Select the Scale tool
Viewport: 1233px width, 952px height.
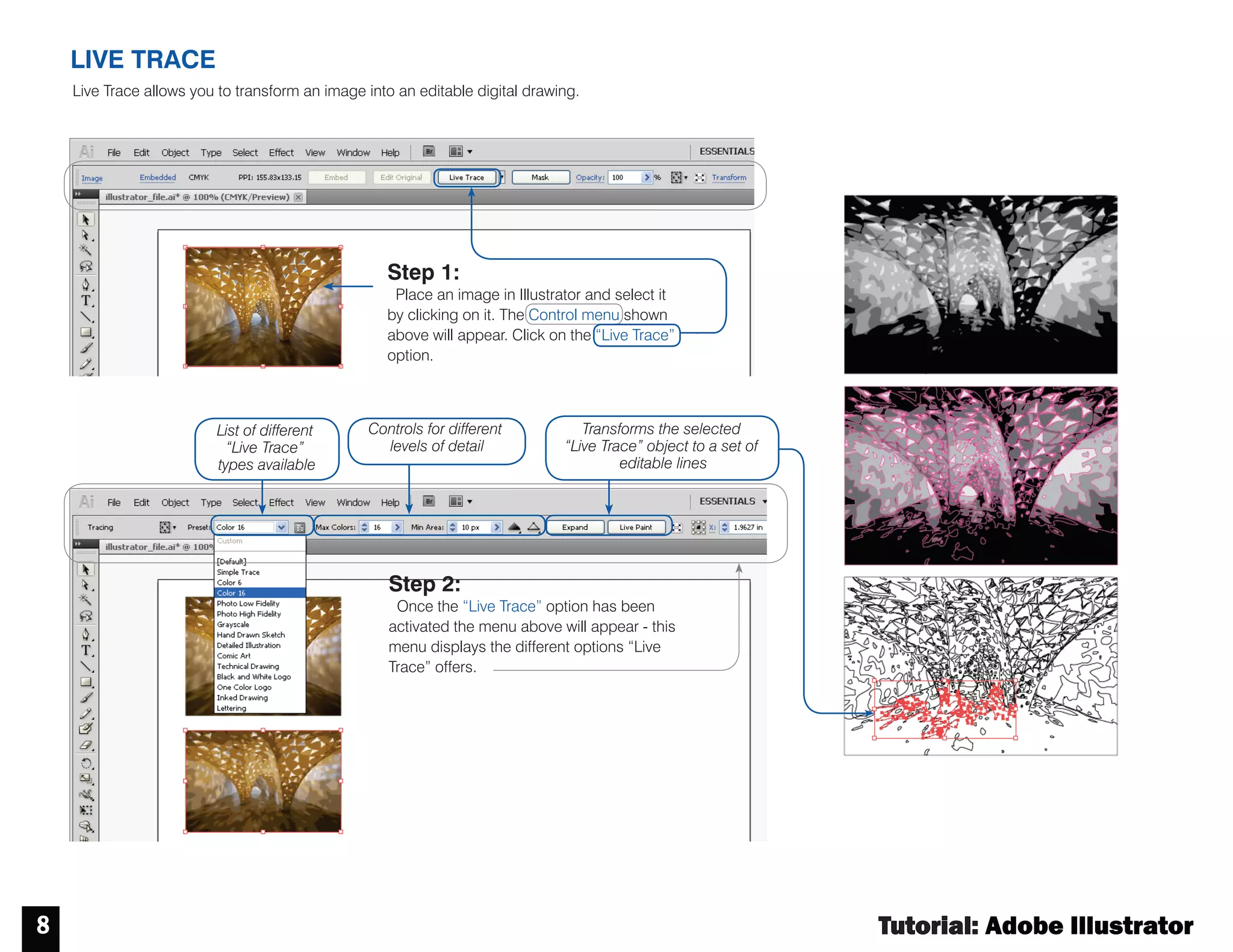tap(86, 779)
